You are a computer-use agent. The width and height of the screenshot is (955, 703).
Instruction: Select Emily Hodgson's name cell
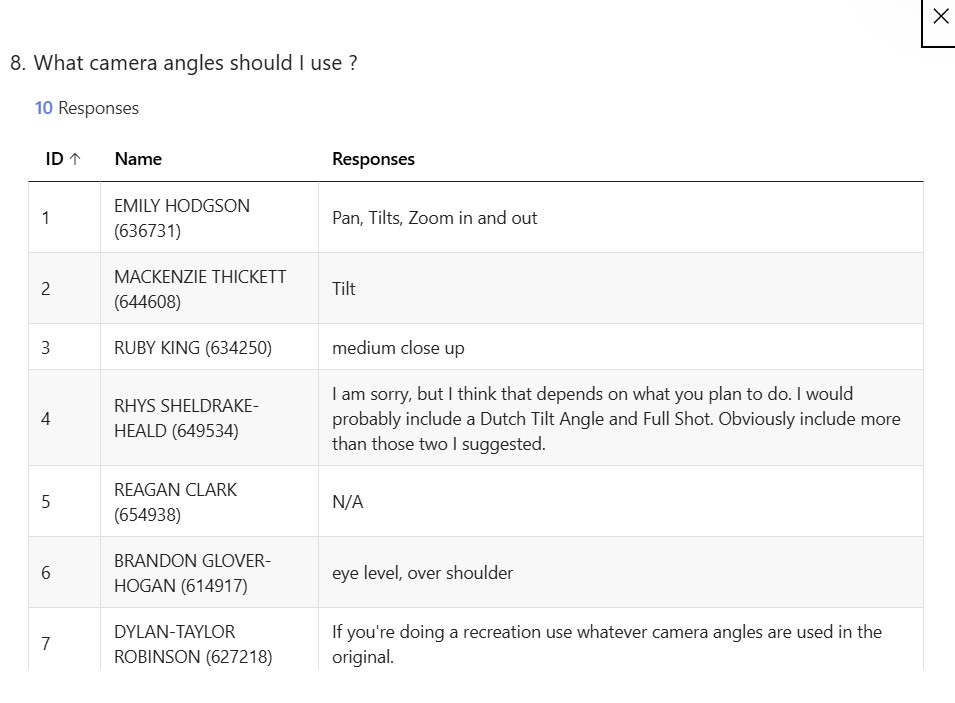(x=182, y=218)
